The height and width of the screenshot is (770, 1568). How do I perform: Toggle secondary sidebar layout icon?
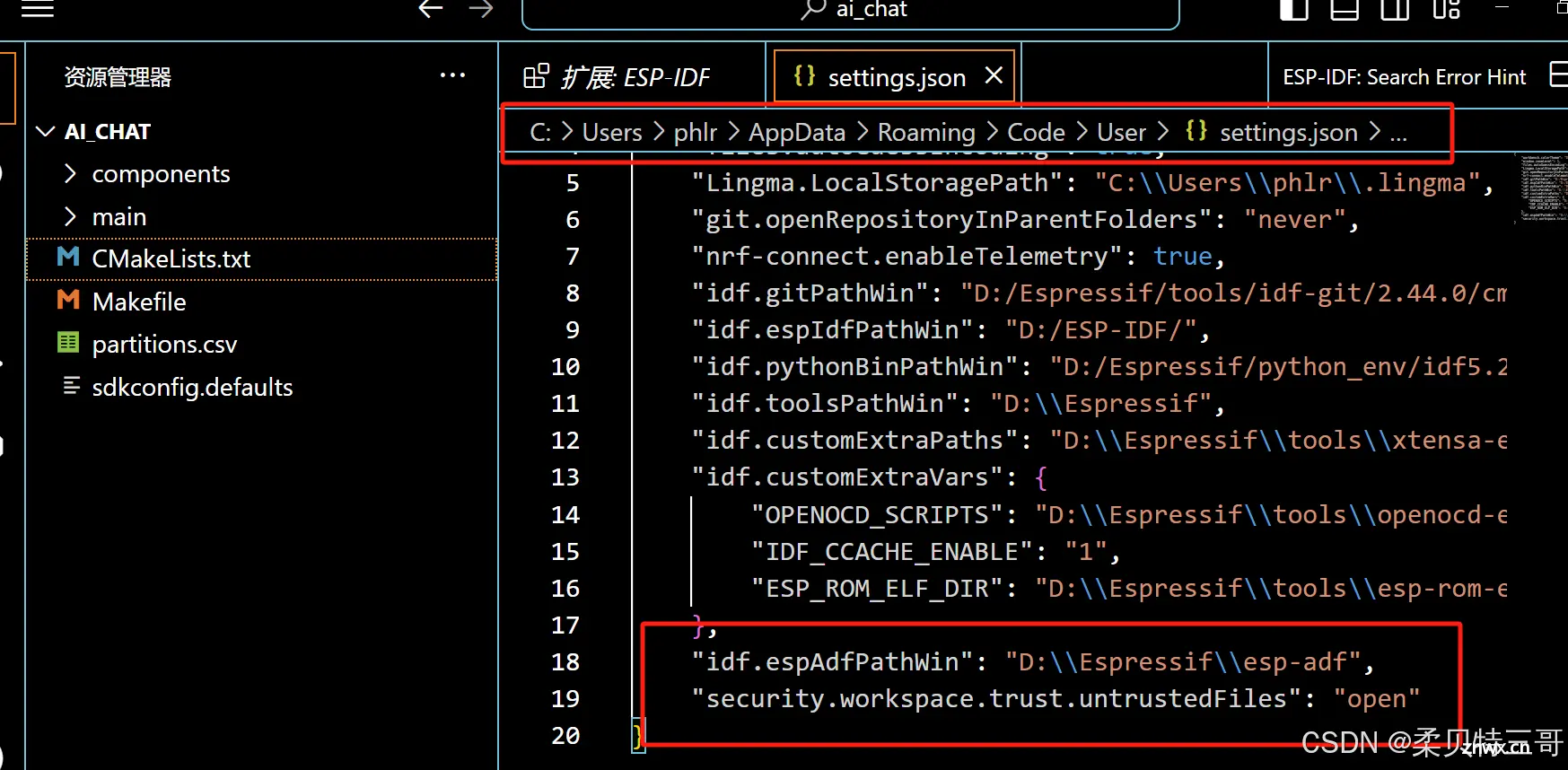pos(1395,9)
